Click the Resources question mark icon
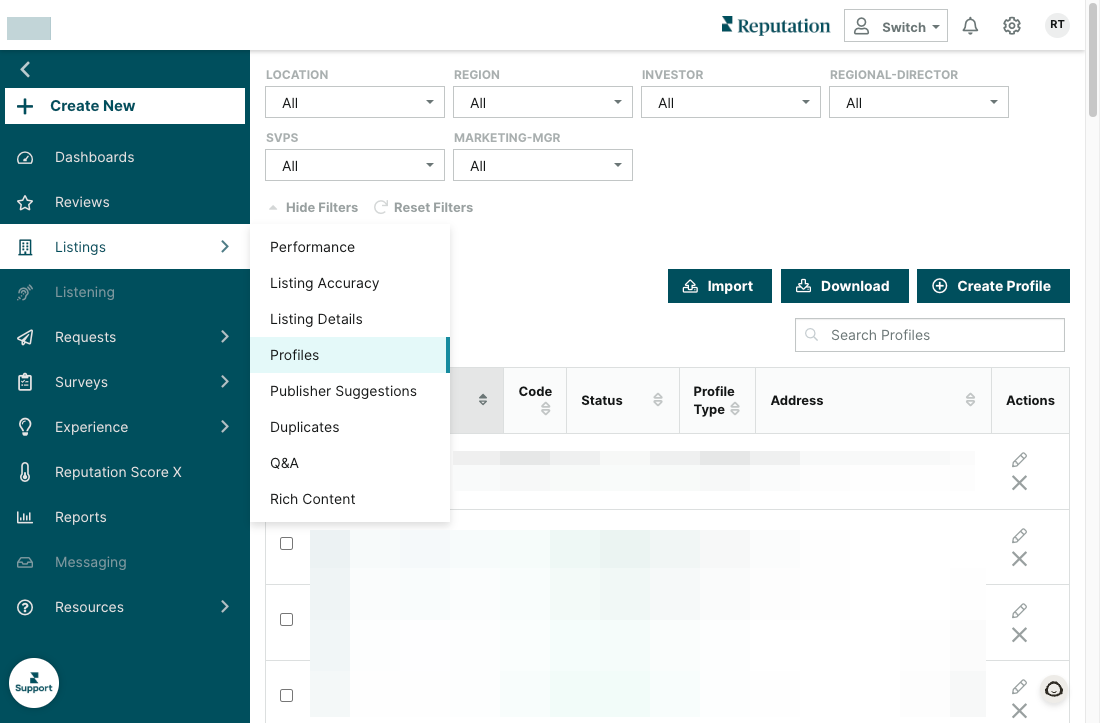 (x=25, y=607)
